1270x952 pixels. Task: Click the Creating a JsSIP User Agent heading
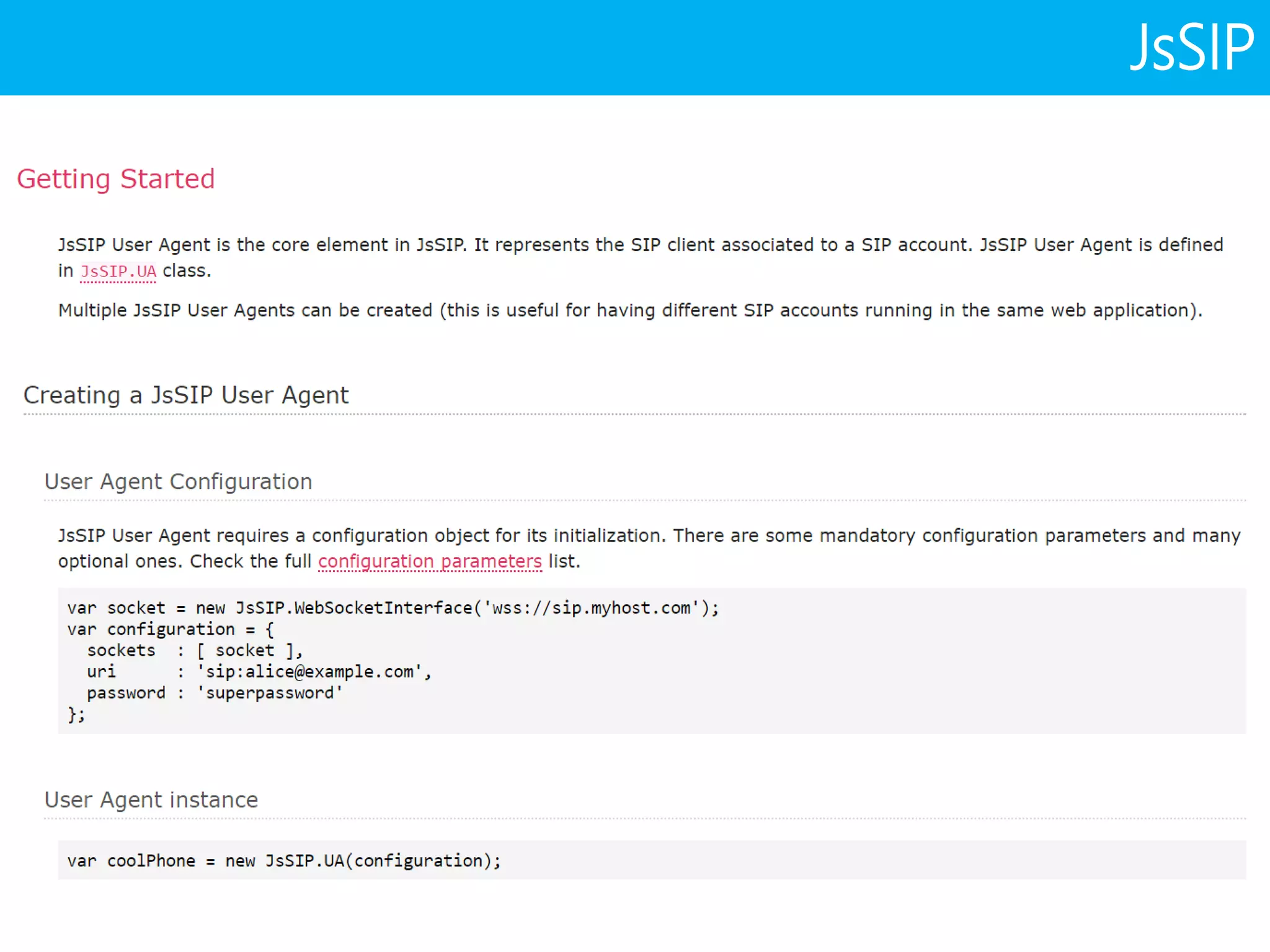(x=186, y=395)
